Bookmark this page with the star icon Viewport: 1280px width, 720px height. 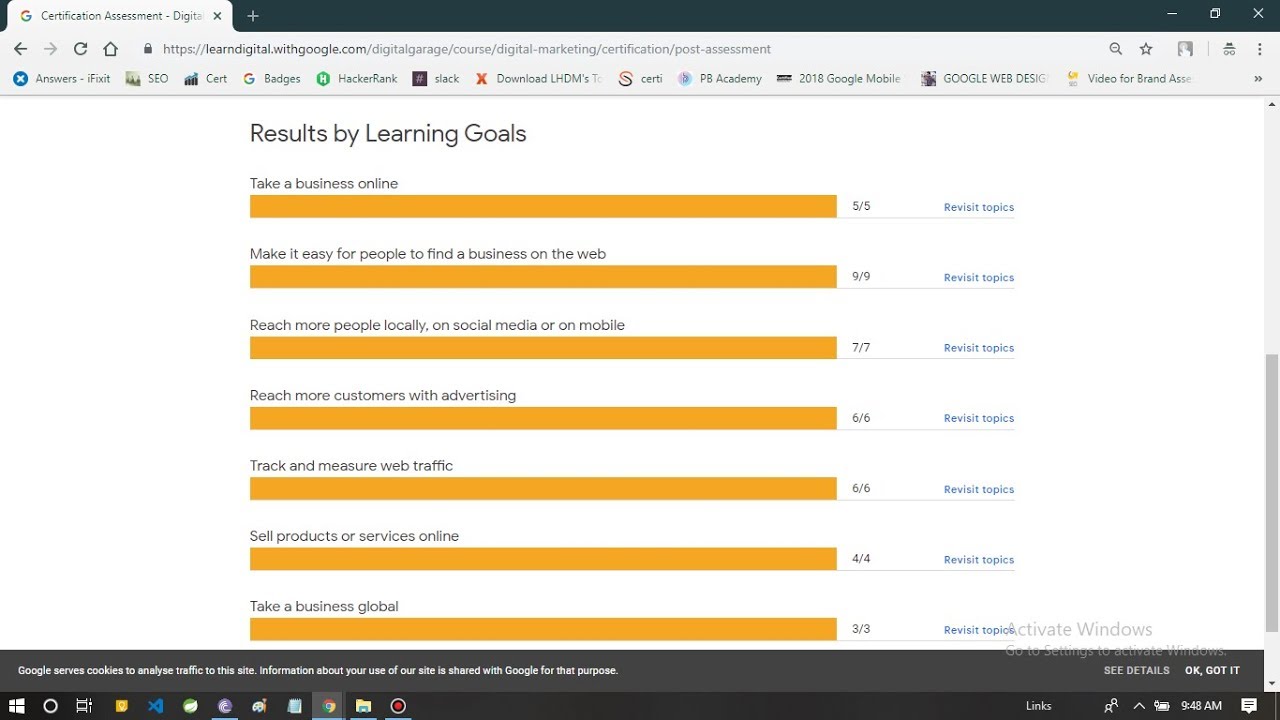1146,49
